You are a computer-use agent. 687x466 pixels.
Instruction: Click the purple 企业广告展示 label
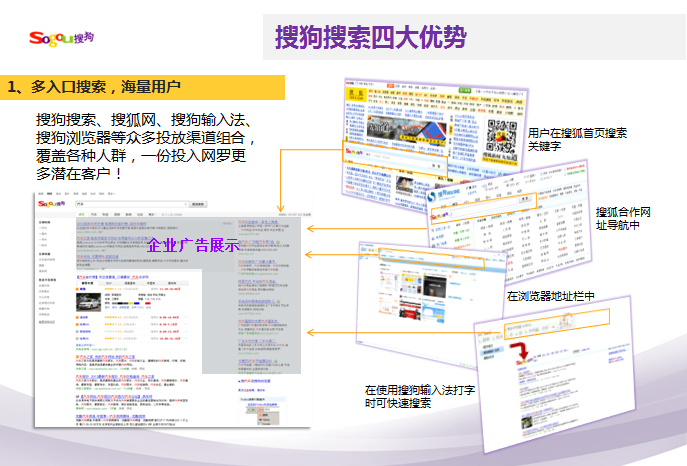[x=193, y=245]
